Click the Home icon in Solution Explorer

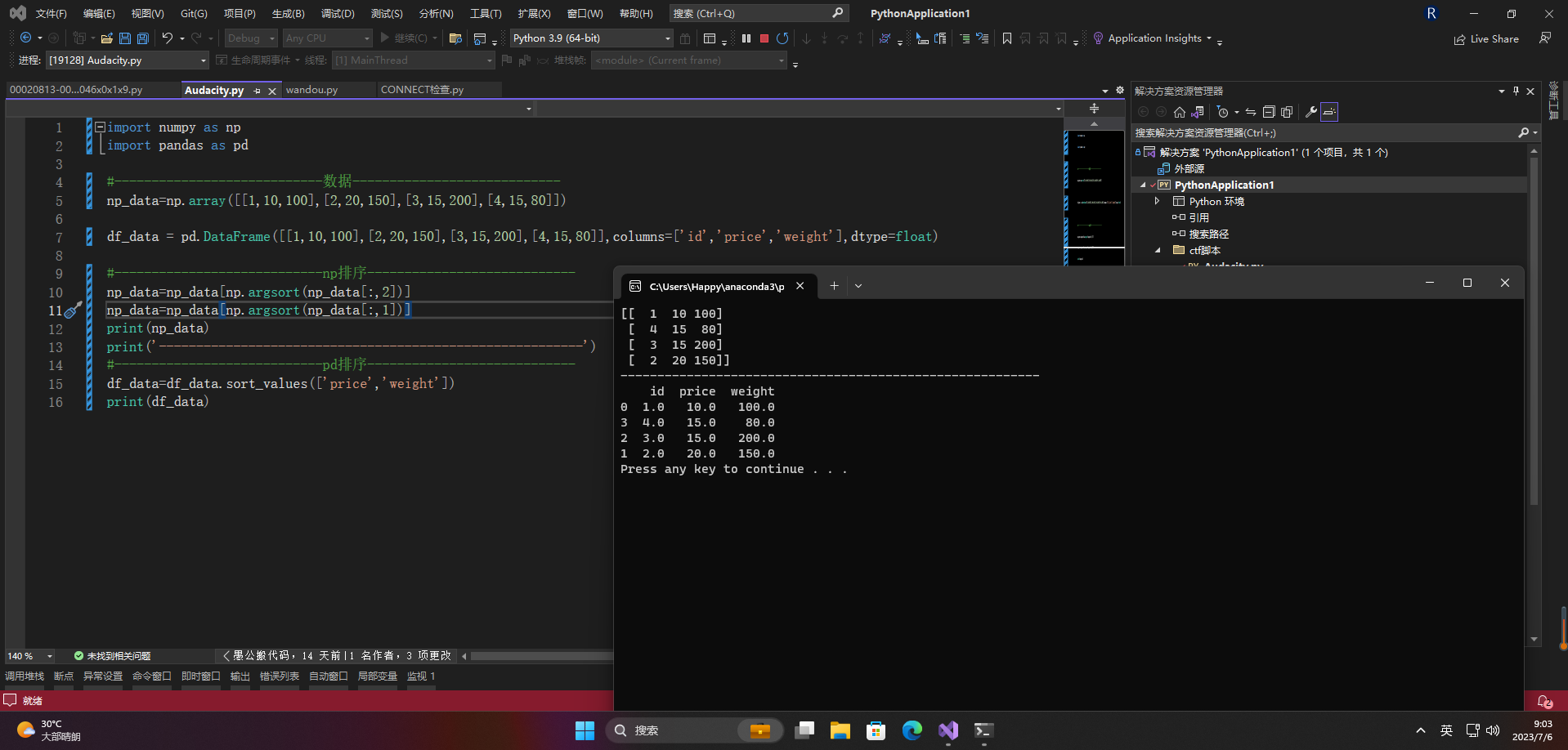(1179, 112)
